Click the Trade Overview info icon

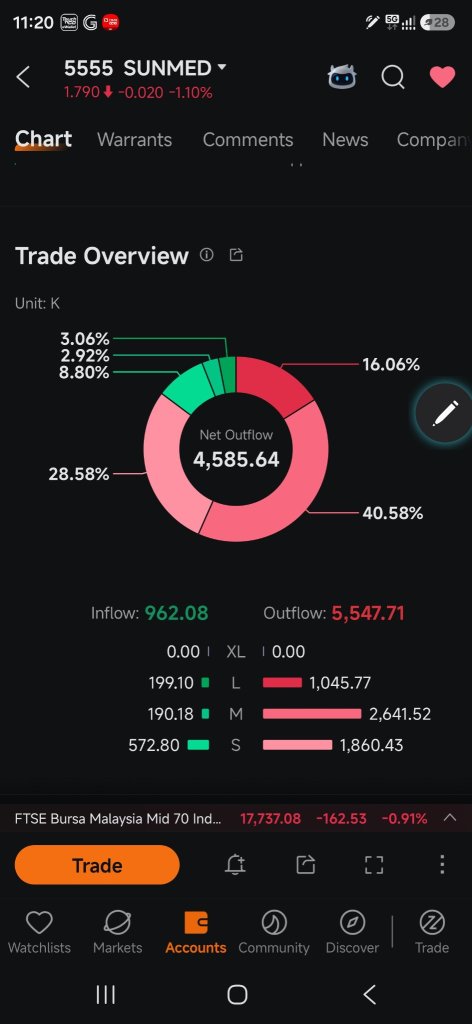pos(207,255)
